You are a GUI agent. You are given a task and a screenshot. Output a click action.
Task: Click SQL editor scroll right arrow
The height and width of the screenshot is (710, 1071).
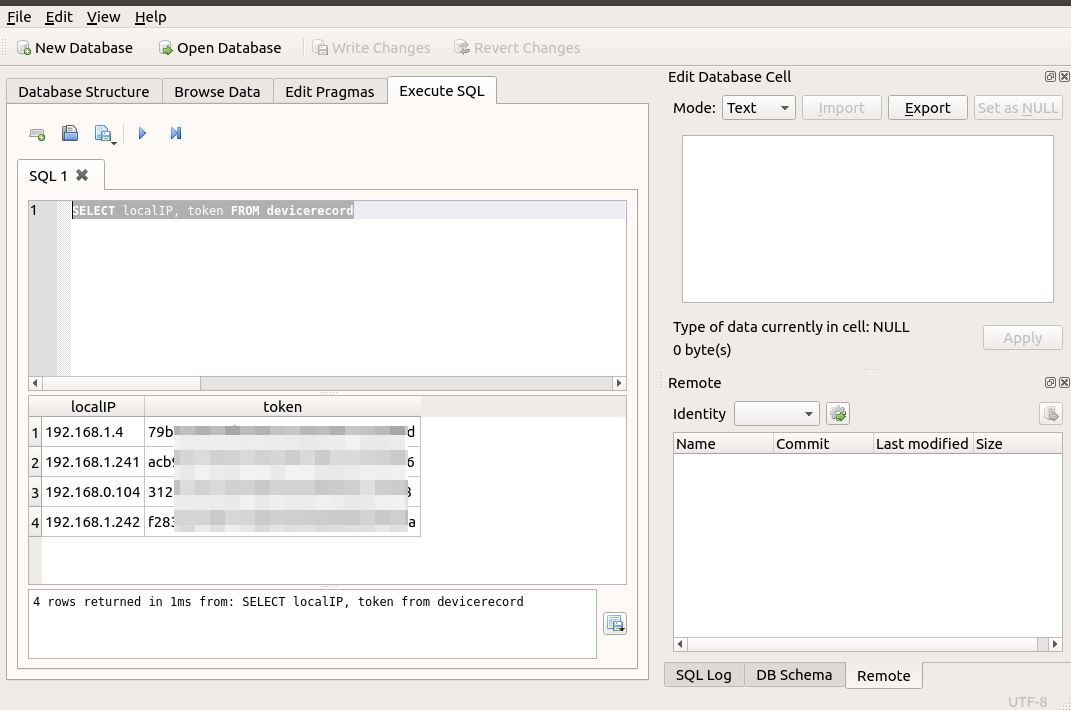[619, 383]
